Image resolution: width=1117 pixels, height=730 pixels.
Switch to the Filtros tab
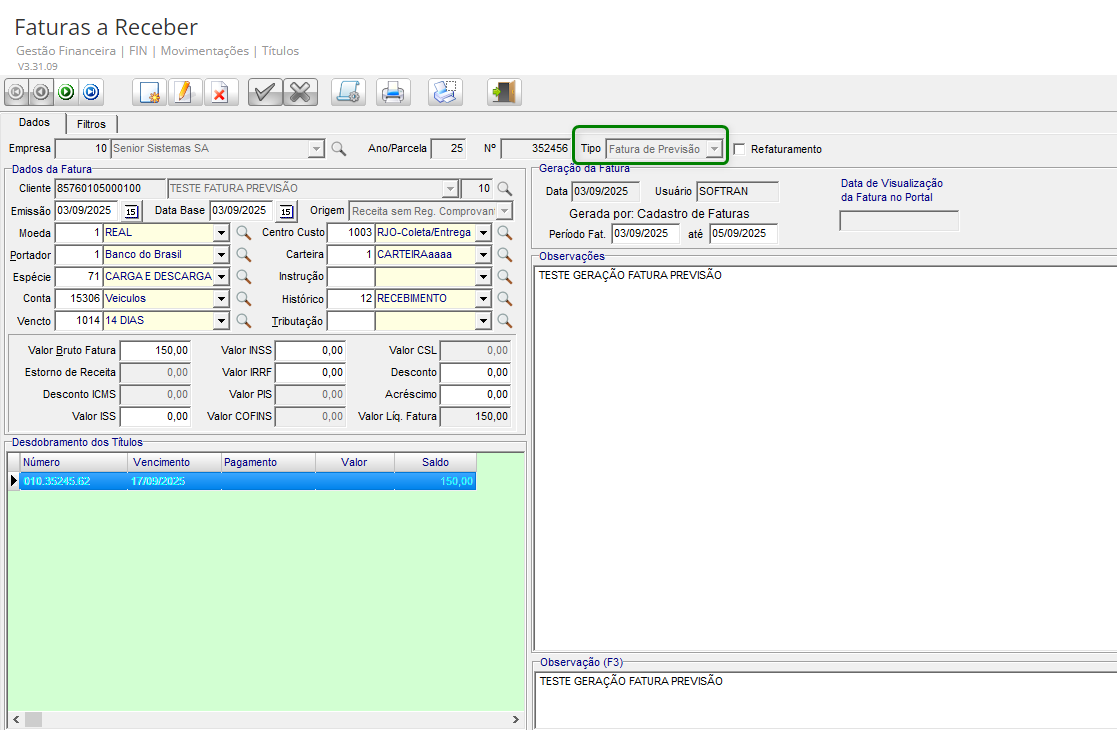pyautogui.click(x=91, y=124)
